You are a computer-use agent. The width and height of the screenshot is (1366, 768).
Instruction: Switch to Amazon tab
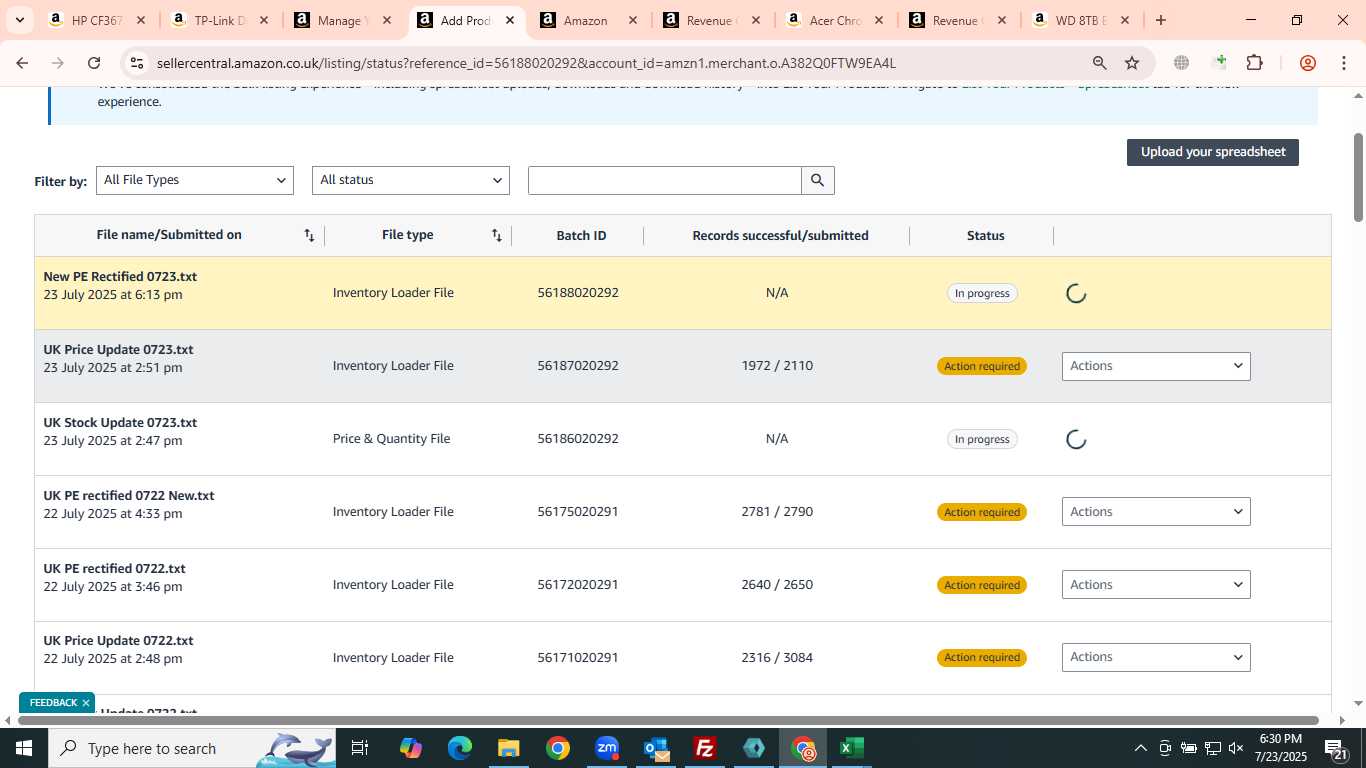pos(589,20)
